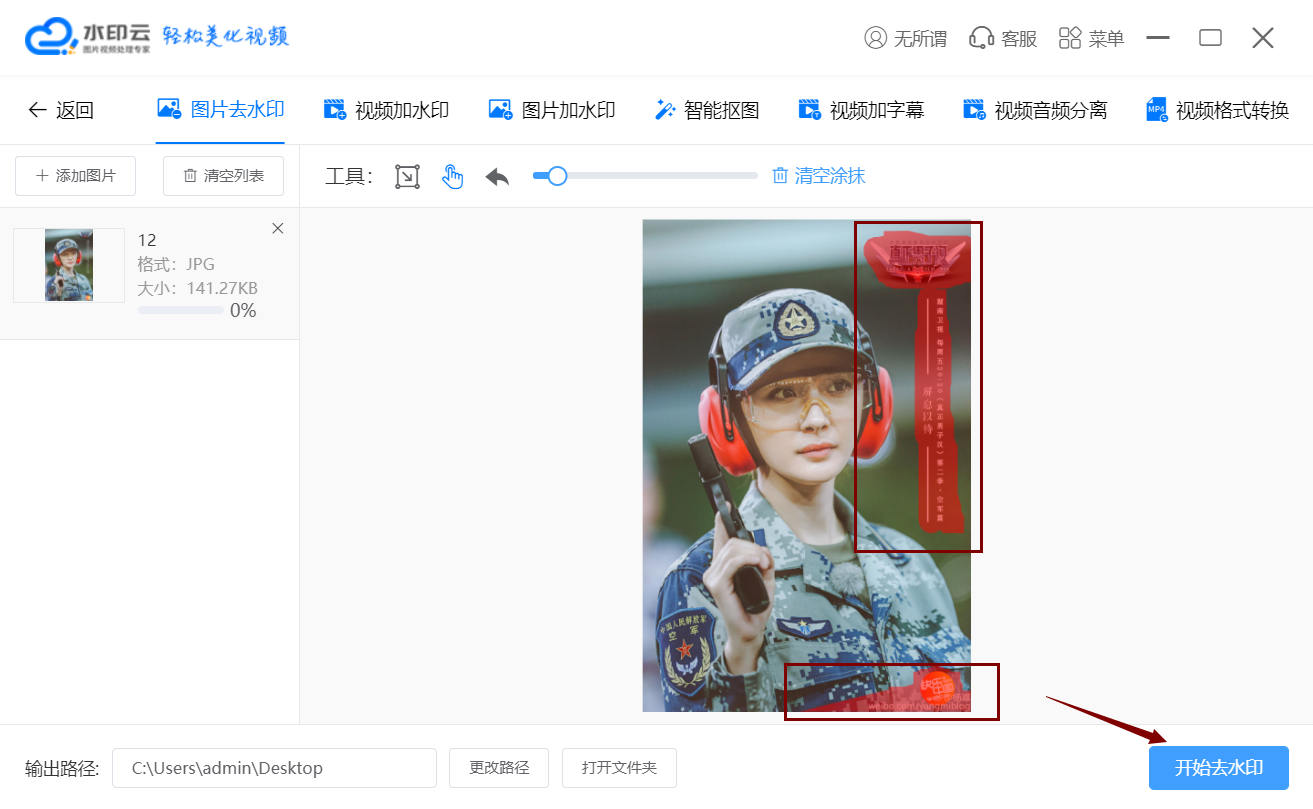Remove image 12 from the list

(278, 228)
